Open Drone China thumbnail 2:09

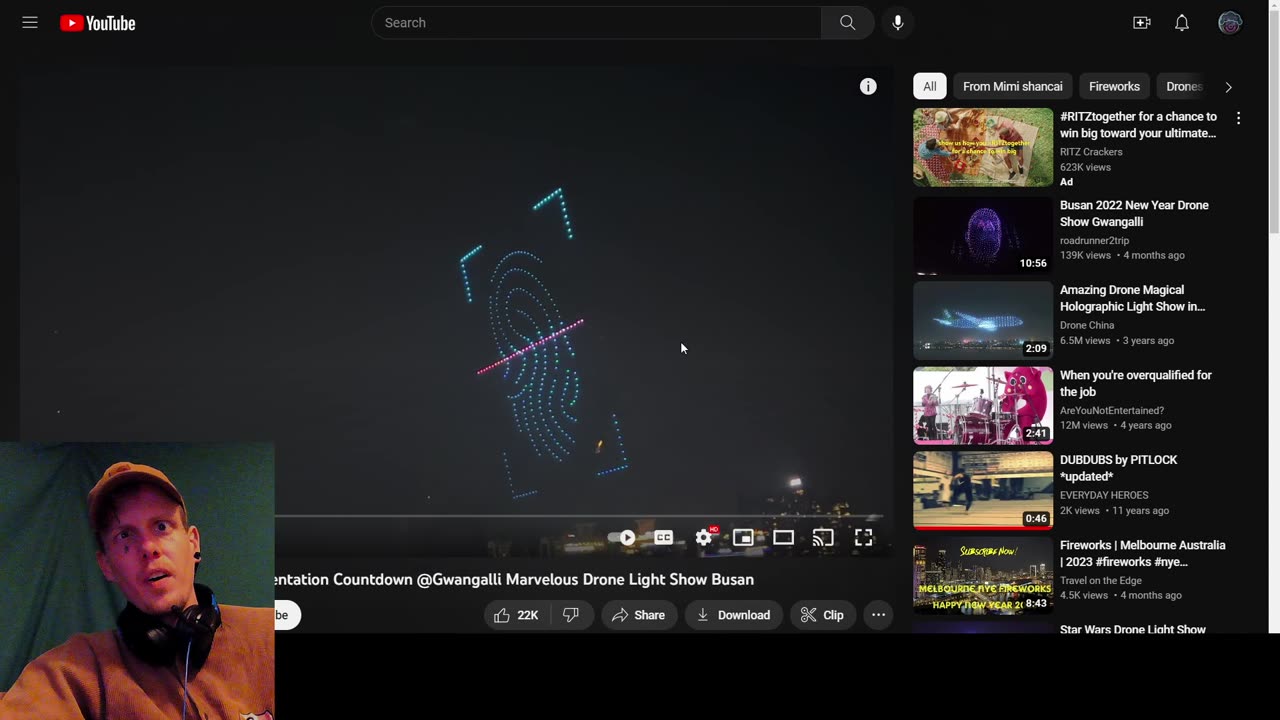tap(983, 320)
